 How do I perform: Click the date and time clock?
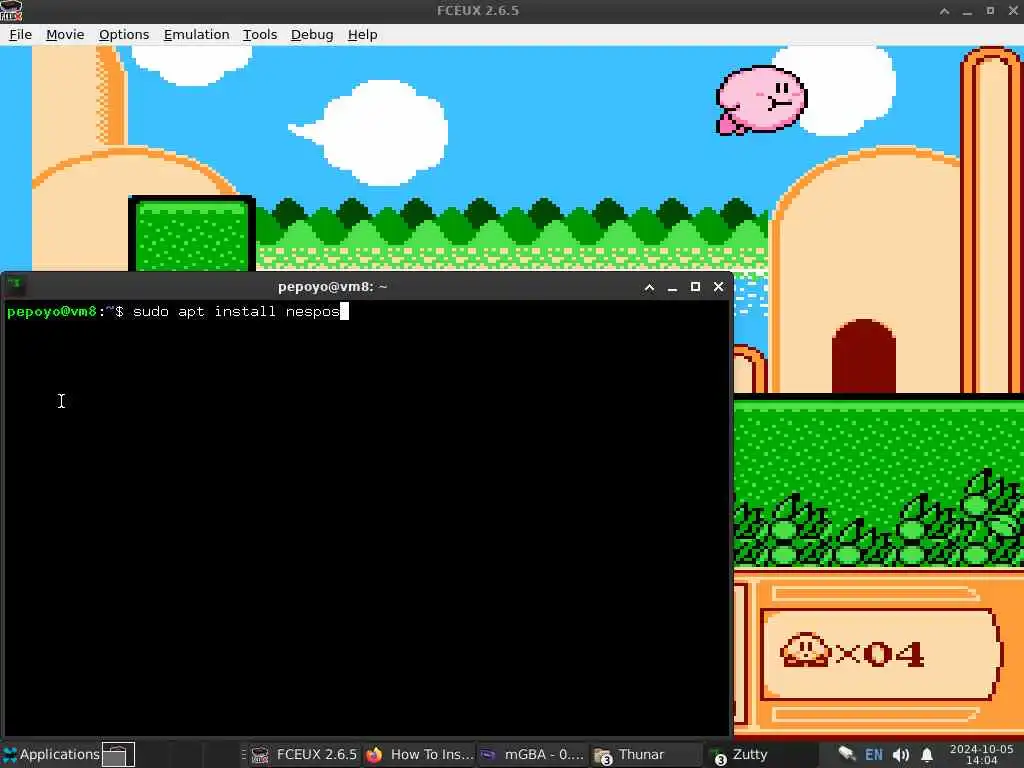click(x=982, y=754)
